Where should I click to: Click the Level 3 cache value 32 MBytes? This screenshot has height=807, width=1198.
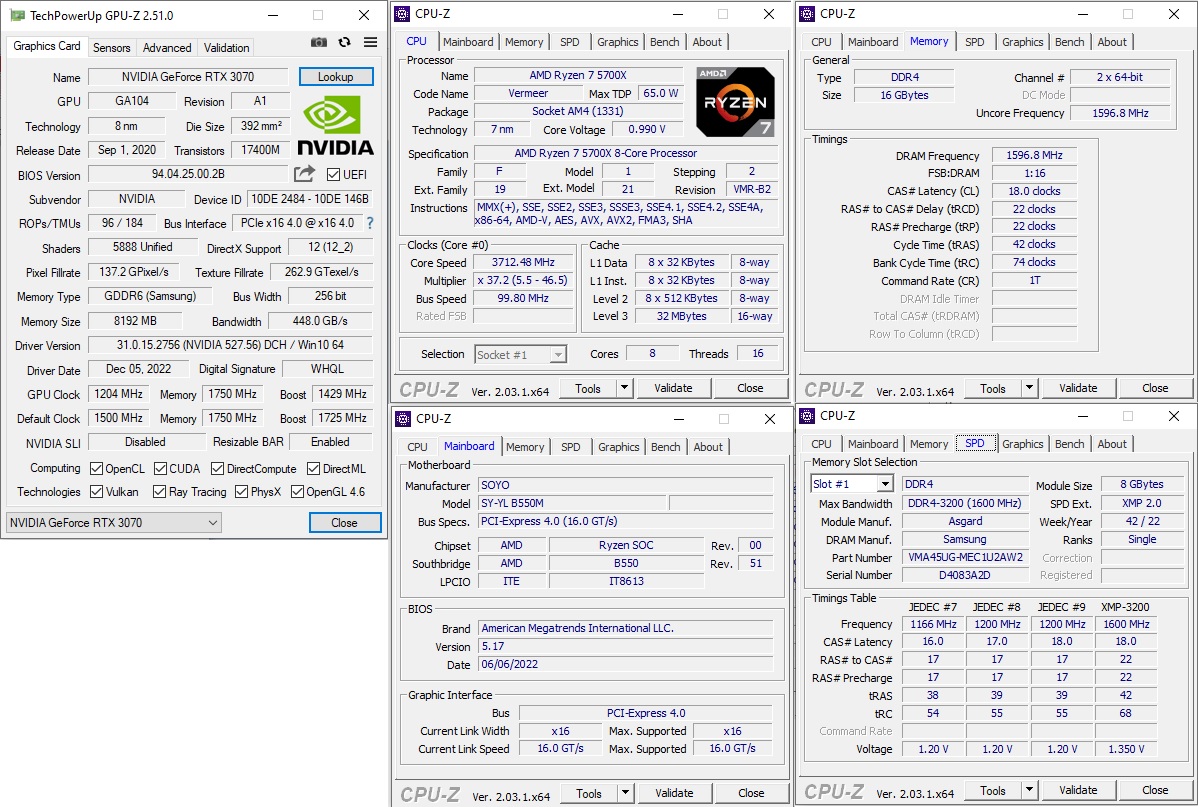(x=682, y=316)
